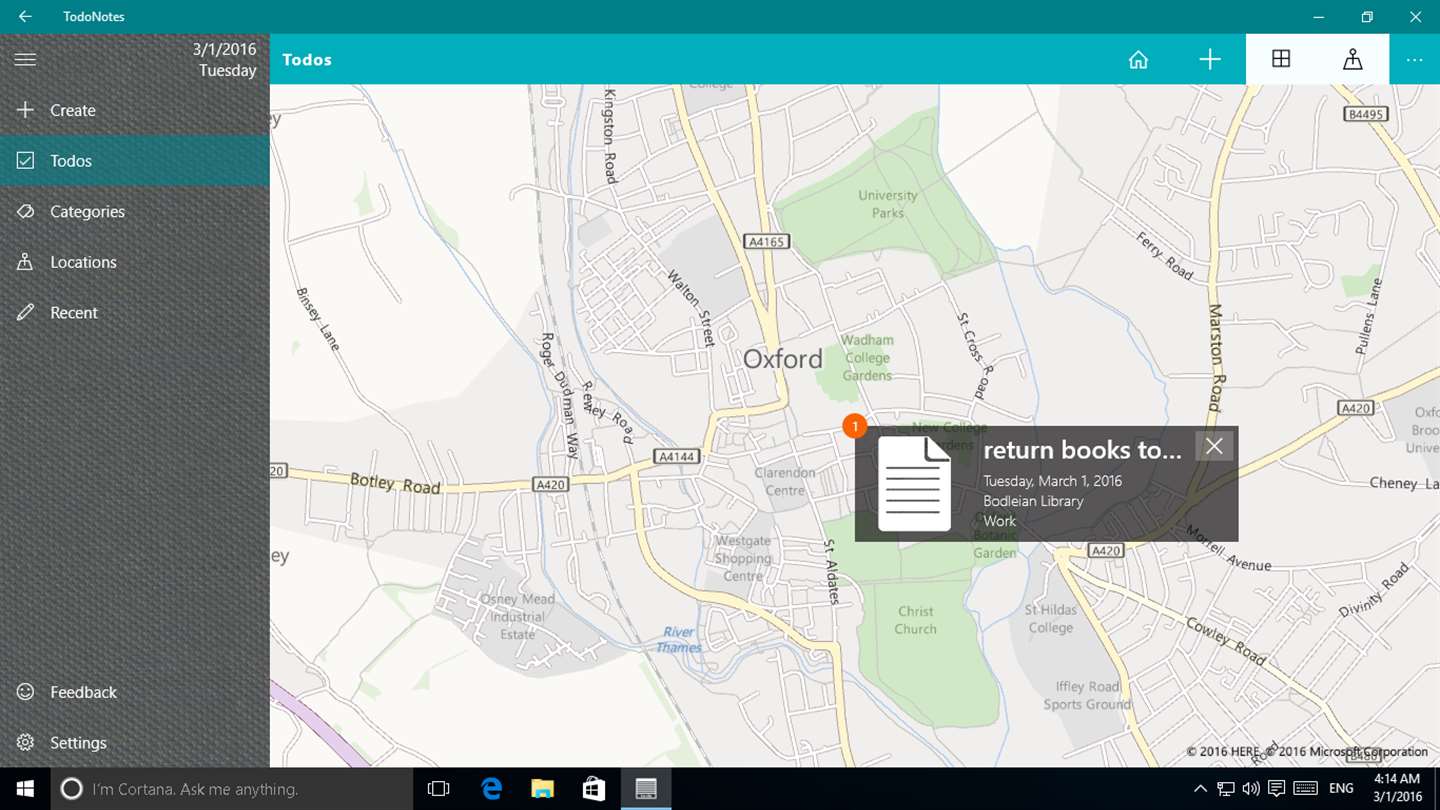The width and height of the screenshot is (1440, 810).
Task: Open Recent in the sidebar
Action: [x=135, y=313]
